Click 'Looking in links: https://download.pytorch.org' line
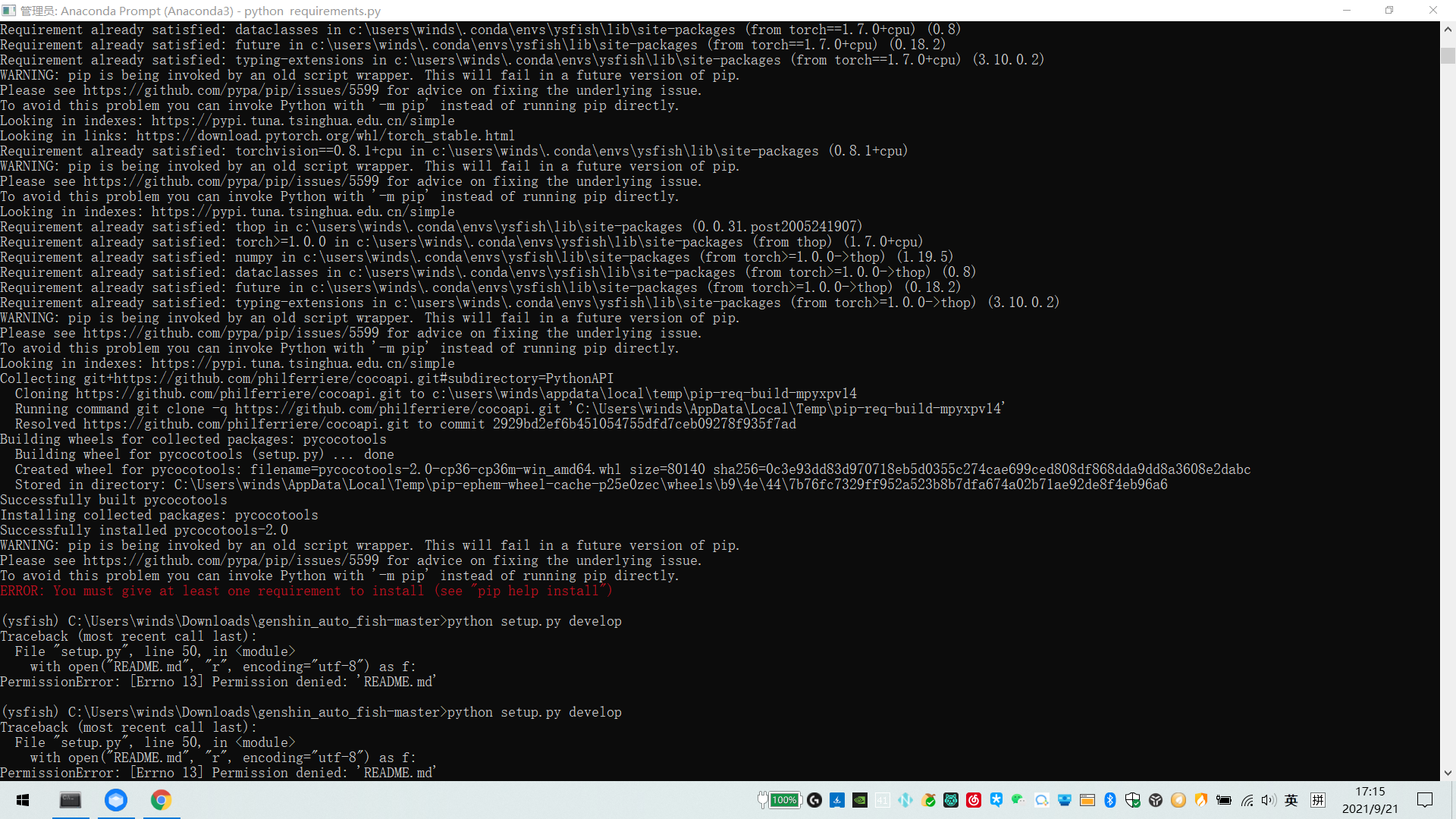 258,136
